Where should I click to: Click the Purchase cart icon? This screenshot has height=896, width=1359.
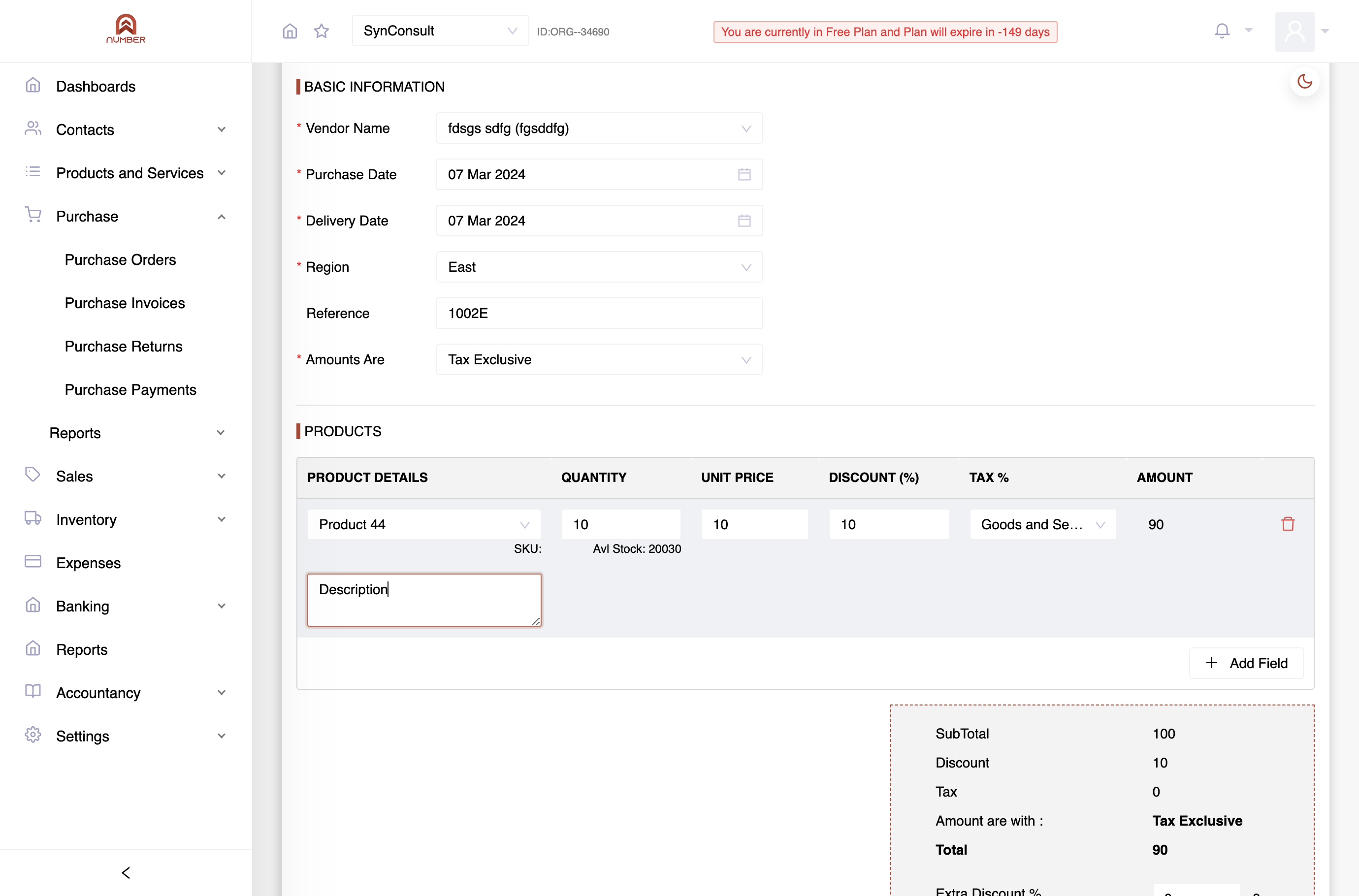tap(33, 215)
